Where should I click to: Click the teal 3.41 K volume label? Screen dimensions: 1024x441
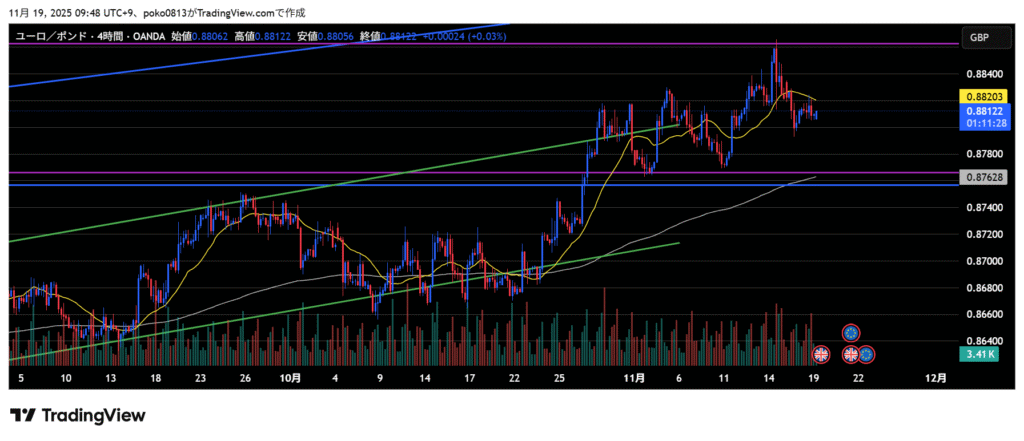980,354
